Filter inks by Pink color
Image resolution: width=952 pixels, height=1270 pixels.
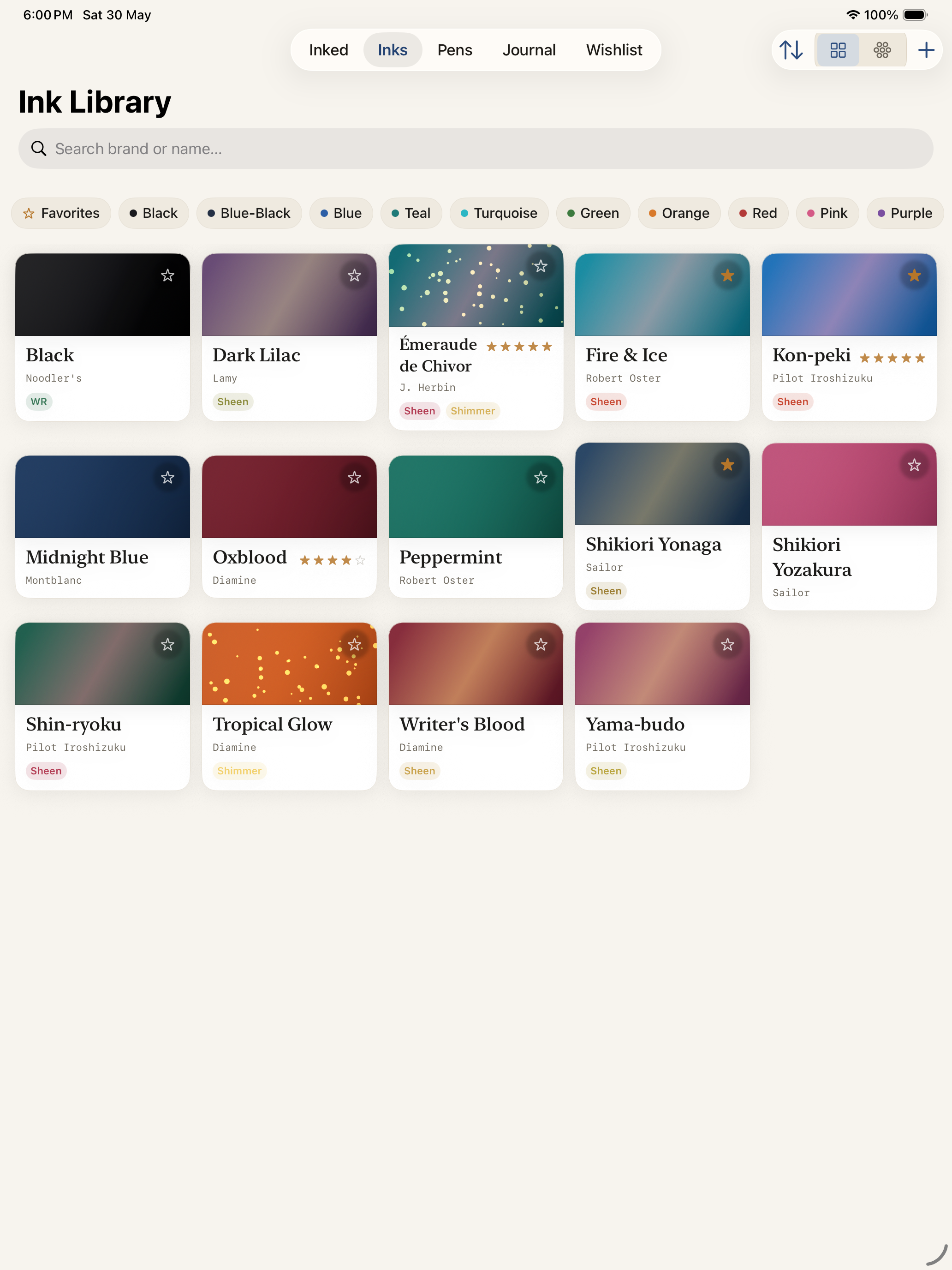(827, 213)
